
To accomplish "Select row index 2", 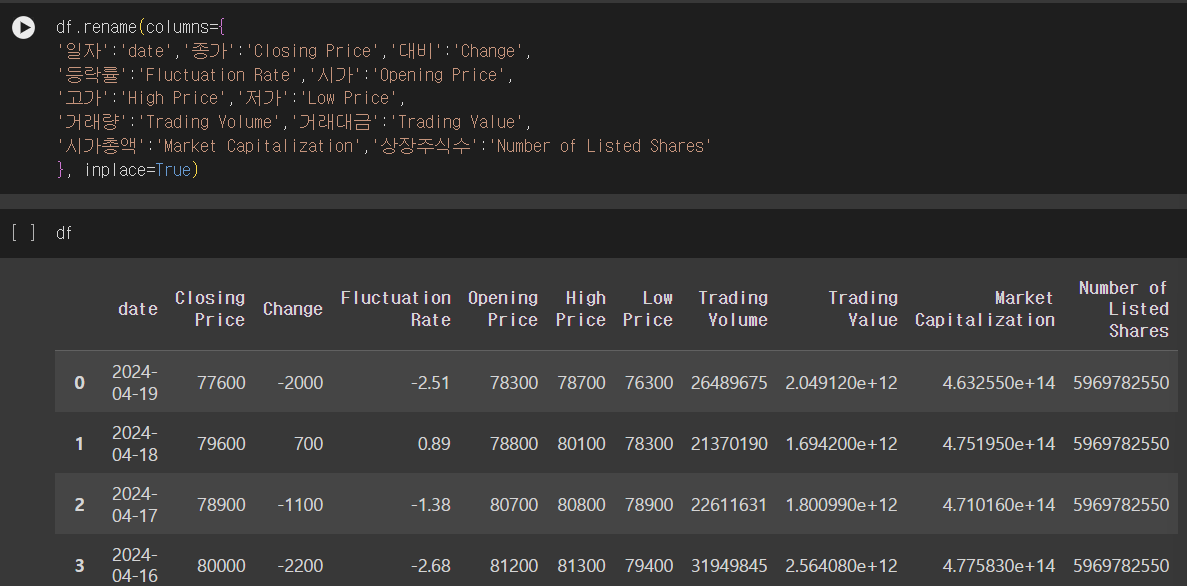I will (79, 504).
